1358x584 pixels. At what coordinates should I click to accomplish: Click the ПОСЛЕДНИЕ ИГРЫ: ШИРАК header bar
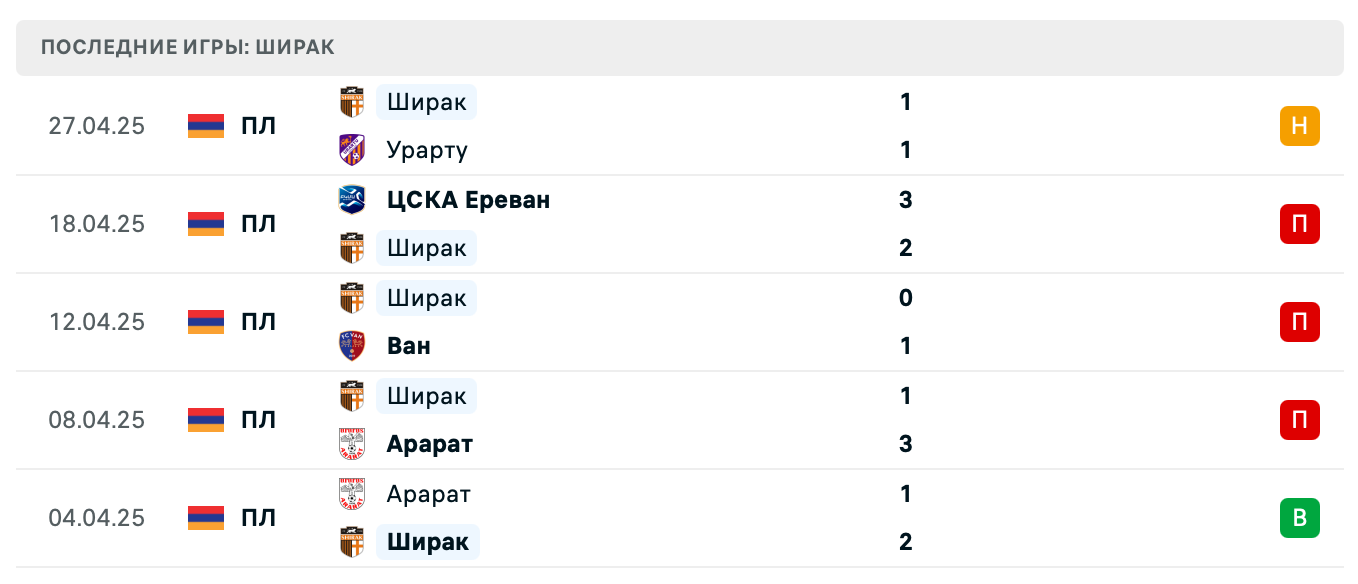pos(679,47)
